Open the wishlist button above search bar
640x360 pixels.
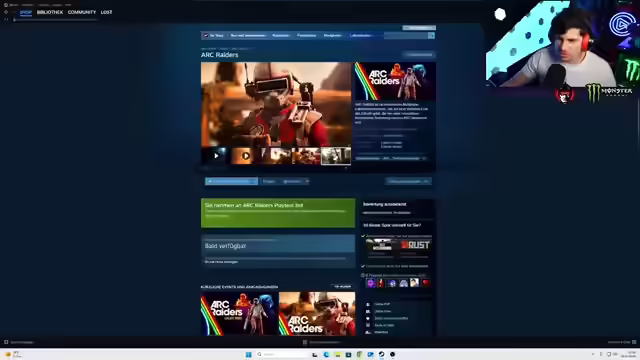(419, 28)
